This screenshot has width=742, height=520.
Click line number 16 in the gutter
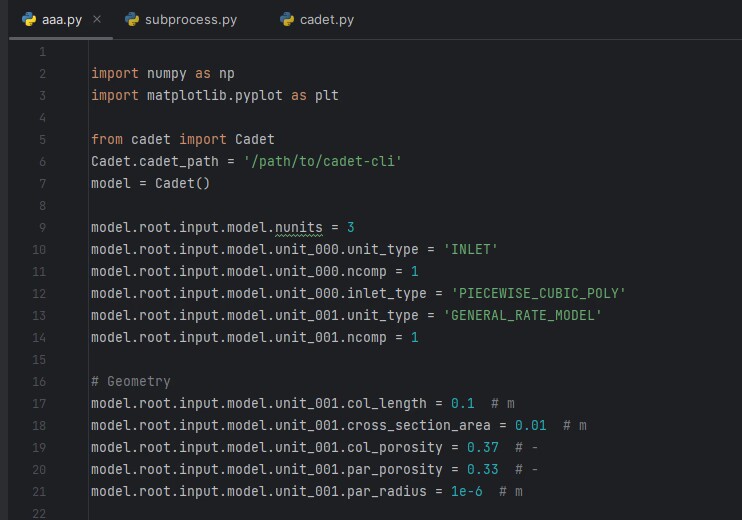pos(39,381)
